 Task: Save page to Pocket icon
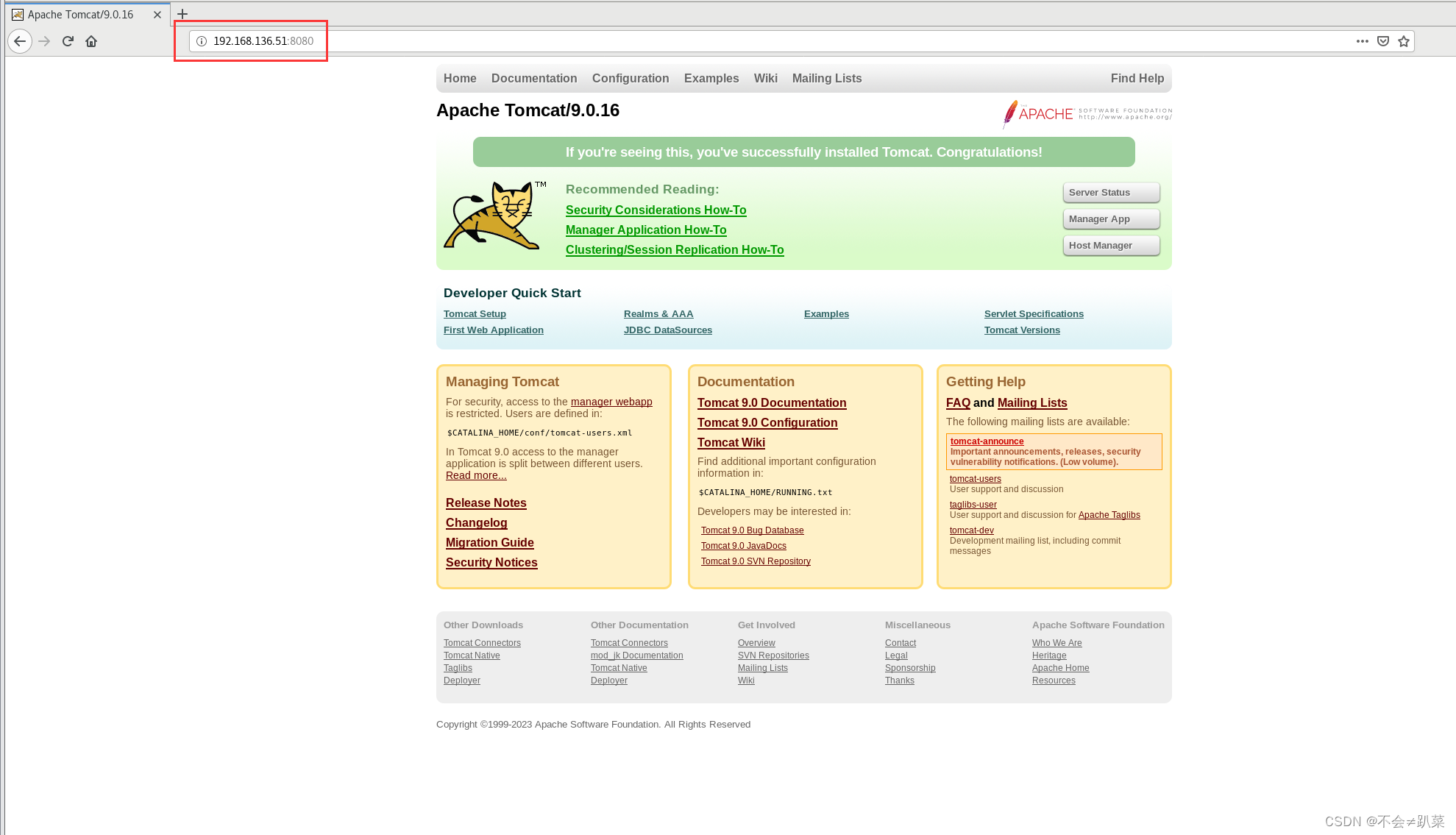(1383, 41)
